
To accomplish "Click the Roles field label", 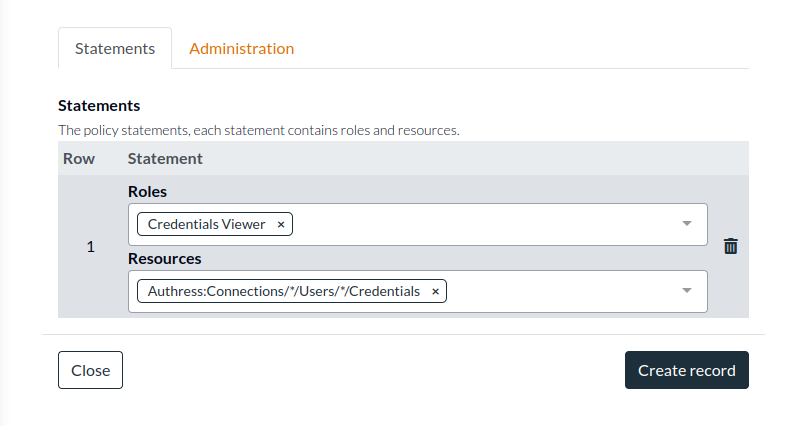I will pyautogui.click(x=147, y=191).
